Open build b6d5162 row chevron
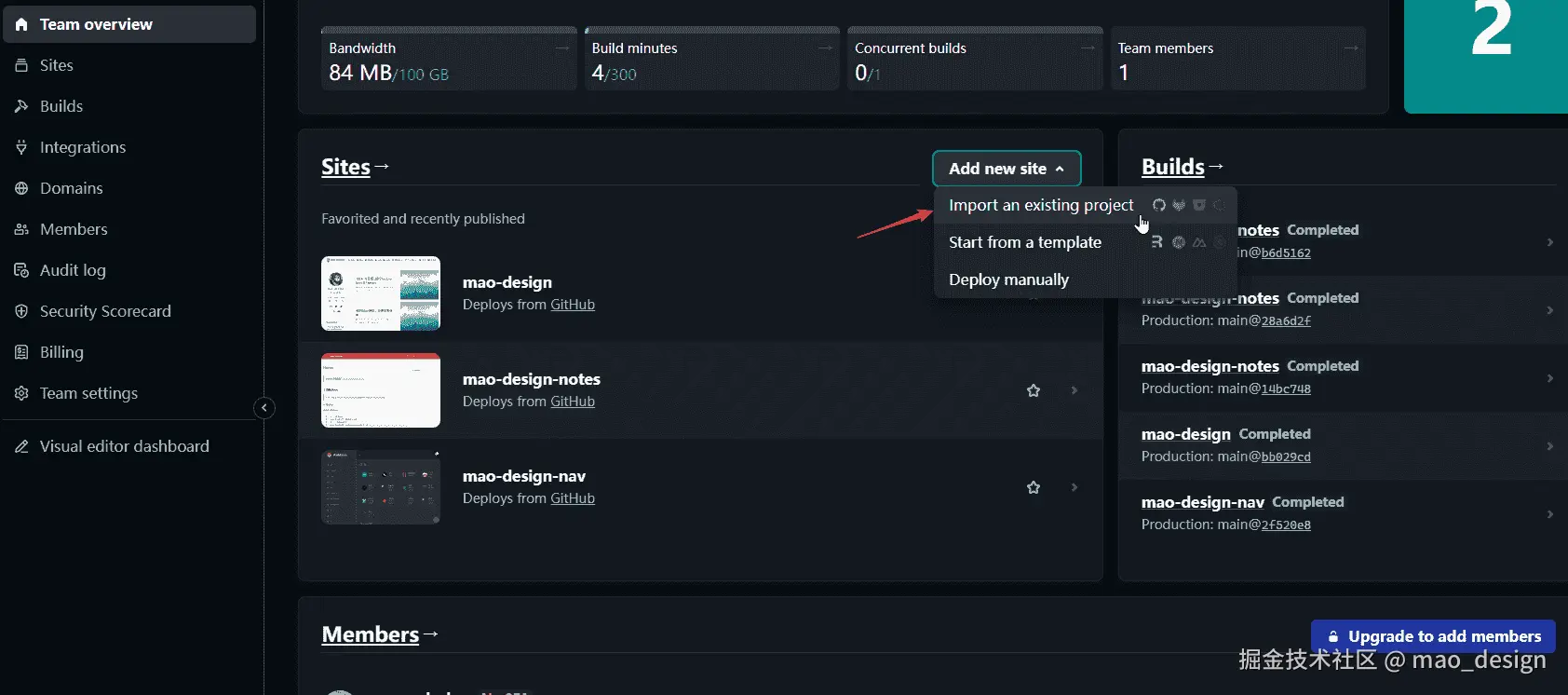The width and height of the screenshot is (1568, 695). click(x=1550, y=242)
